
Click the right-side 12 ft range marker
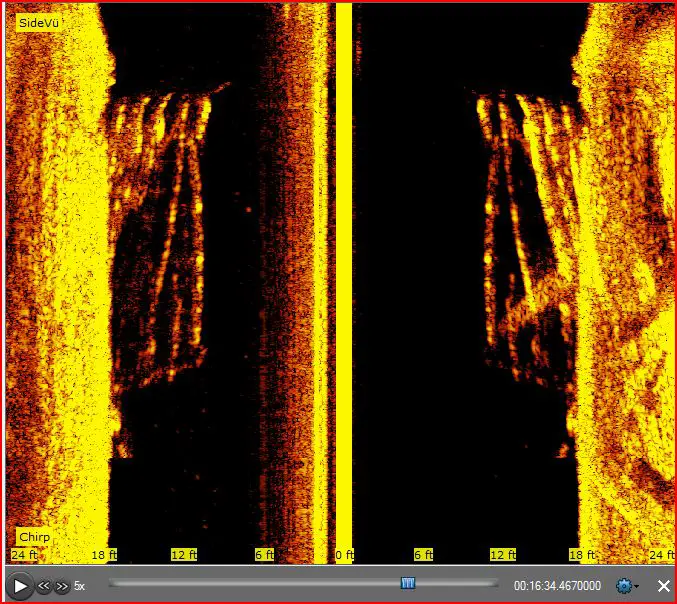coord(503,554)
